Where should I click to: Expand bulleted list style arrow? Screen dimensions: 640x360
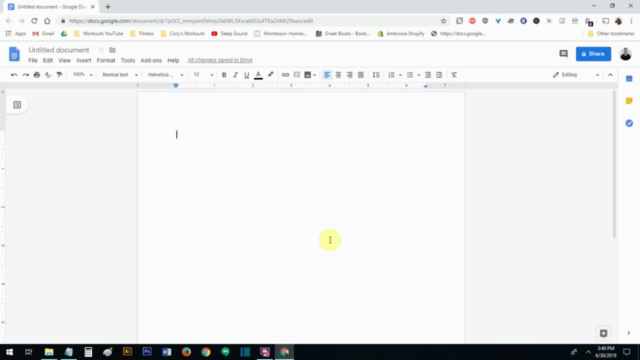click(419, 75)
